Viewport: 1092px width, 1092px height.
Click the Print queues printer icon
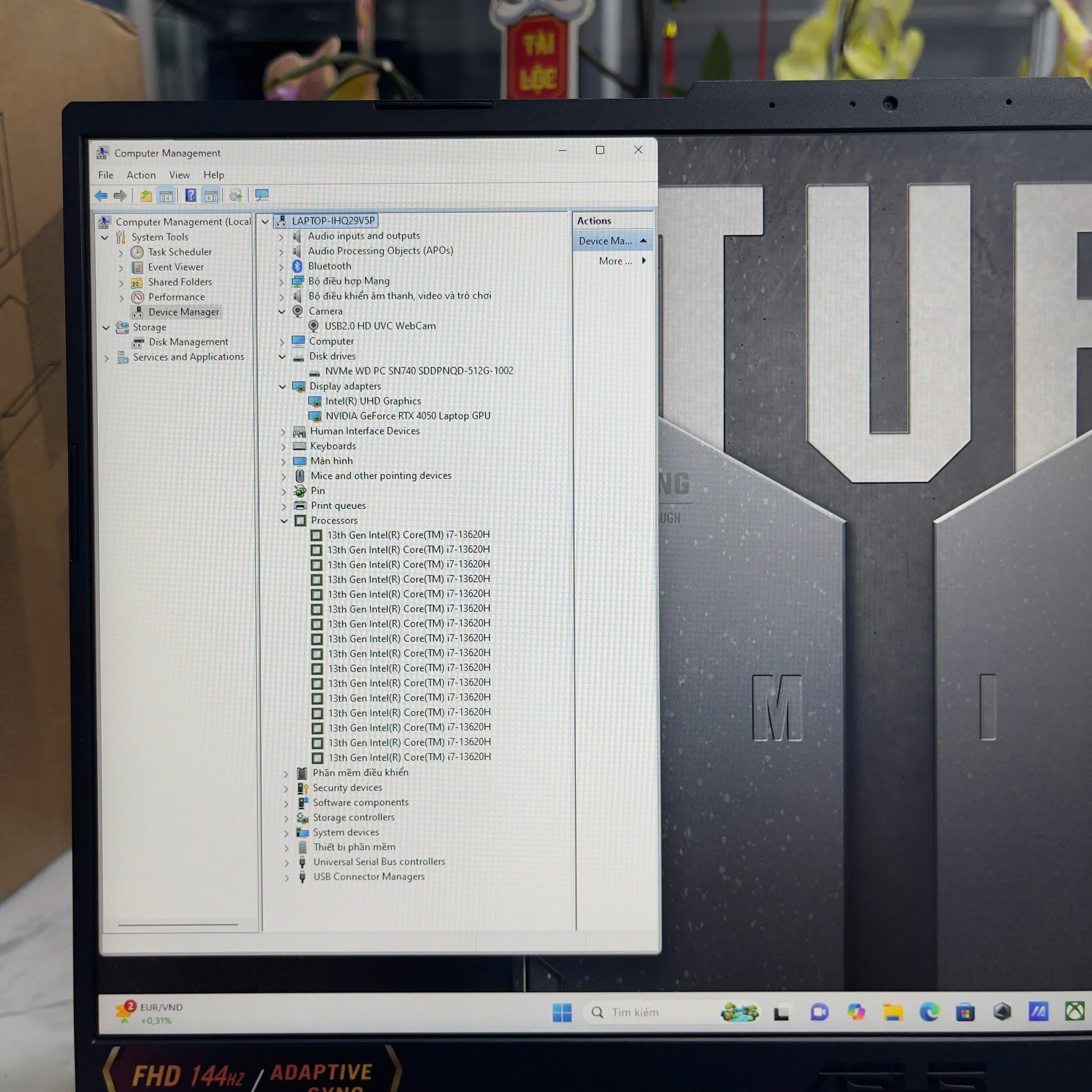tap(300, 506)
